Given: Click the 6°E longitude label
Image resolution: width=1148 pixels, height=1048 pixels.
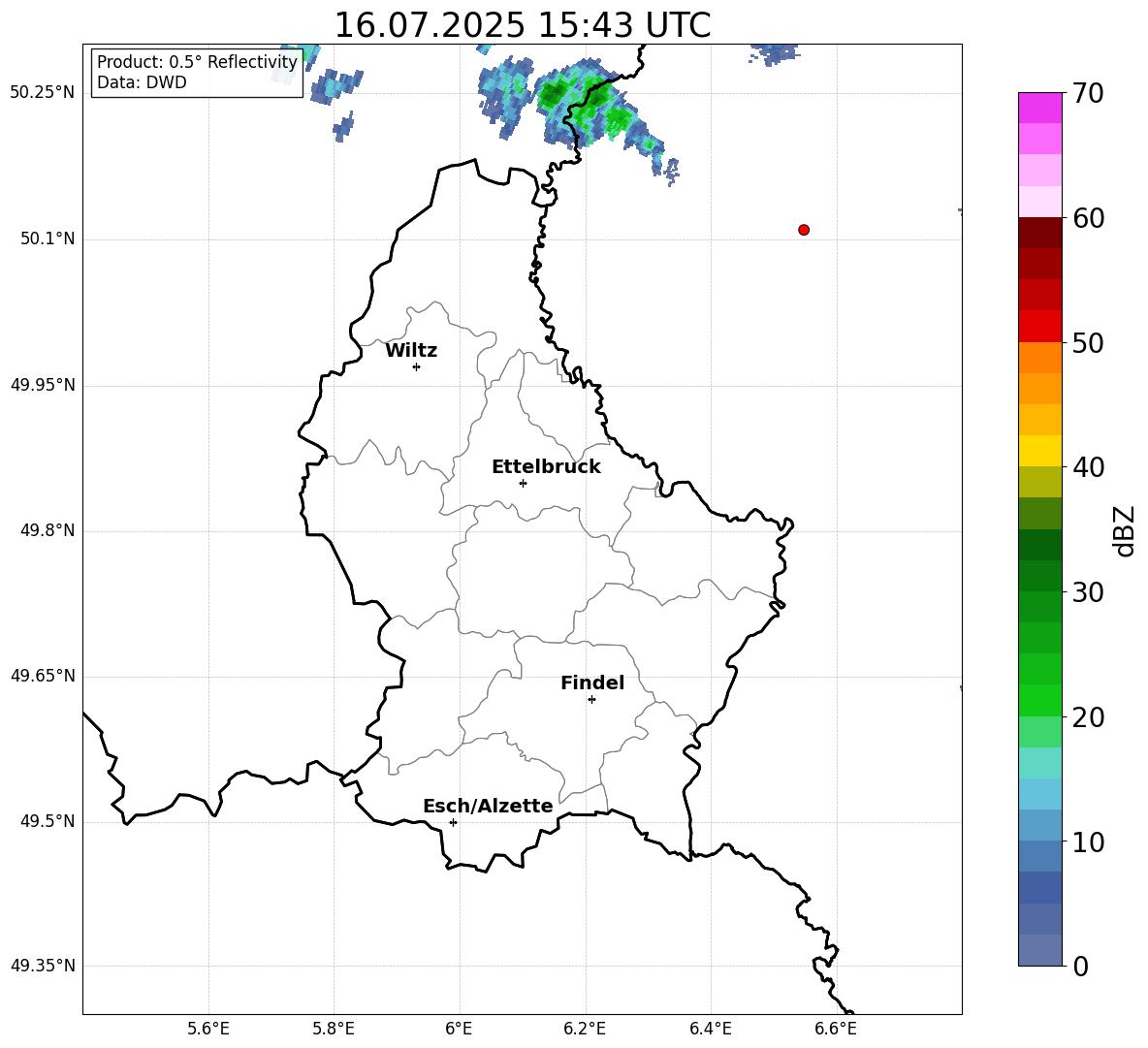Looking at the screenshot, I should pos(459,1029).
